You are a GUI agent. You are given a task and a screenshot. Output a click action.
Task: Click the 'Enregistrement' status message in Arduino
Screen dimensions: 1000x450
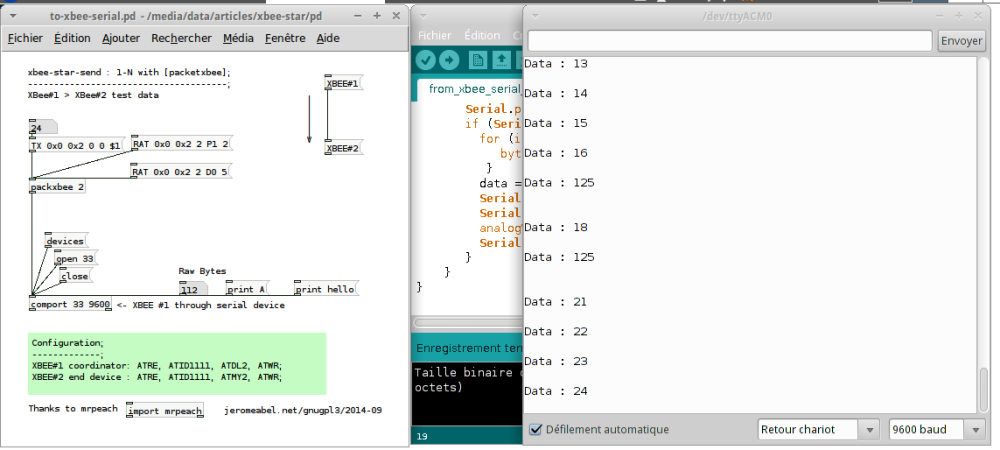tap(469, 348)
